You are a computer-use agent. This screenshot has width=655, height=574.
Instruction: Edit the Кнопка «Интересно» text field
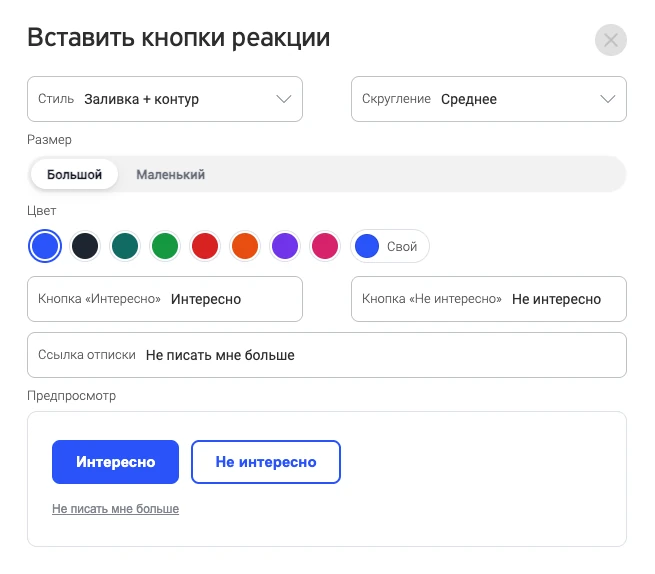click(x=165, y=299)
